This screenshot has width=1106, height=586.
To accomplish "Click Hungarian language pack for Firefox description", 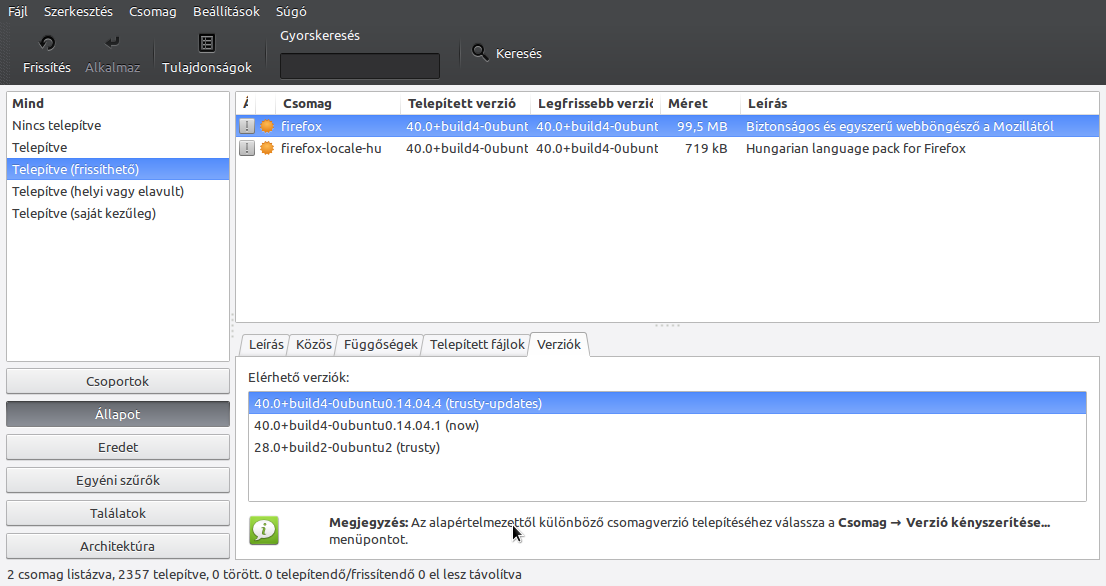I will (x=856, y=148).
